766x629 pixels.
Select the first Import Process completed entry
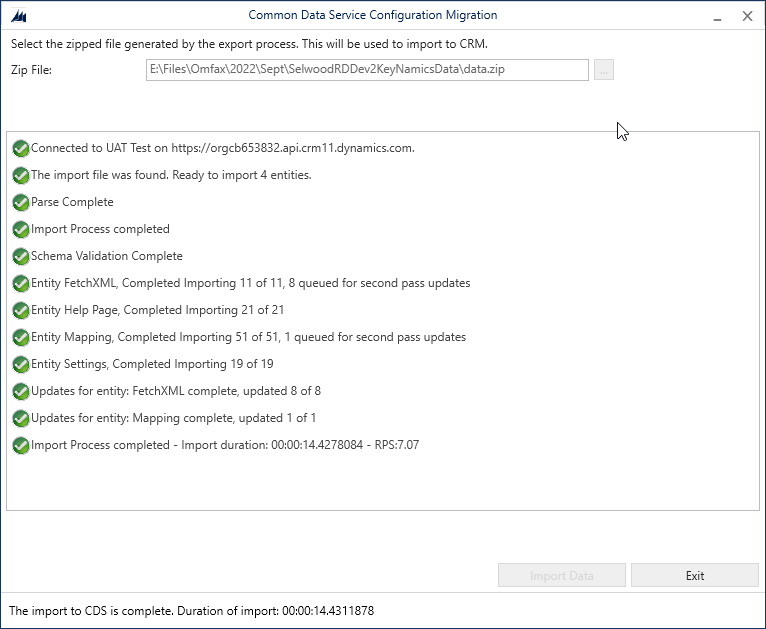point(100,229)
